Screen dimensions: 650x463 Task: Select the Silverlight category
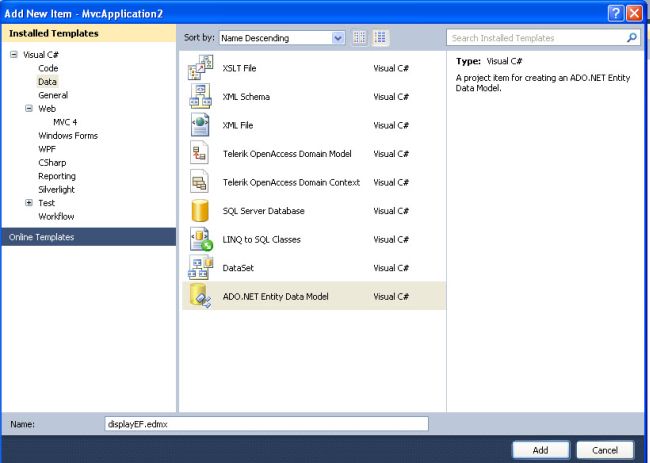click(x=56, y=189)
